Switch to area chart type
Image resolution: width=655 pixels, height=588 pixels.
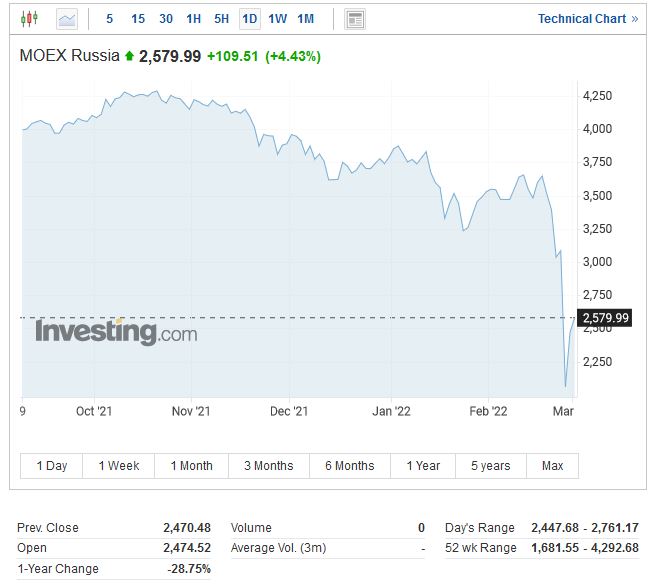67,19
